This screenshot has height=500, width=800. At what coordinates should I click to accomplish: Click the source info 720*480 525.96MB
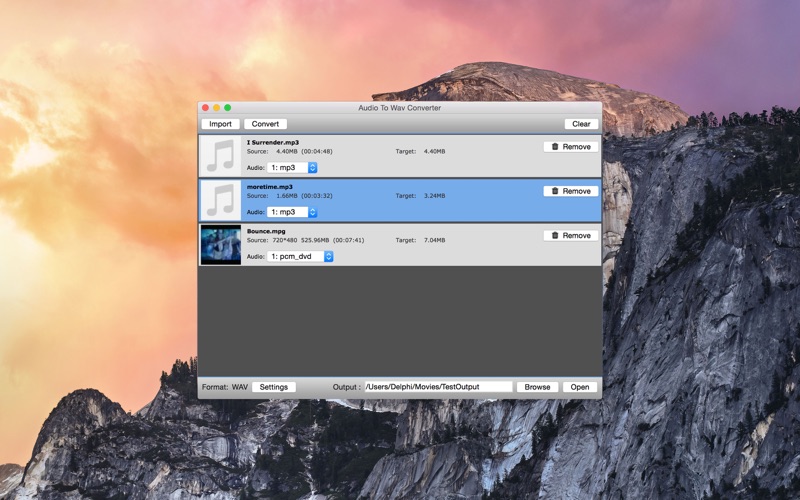301,240
